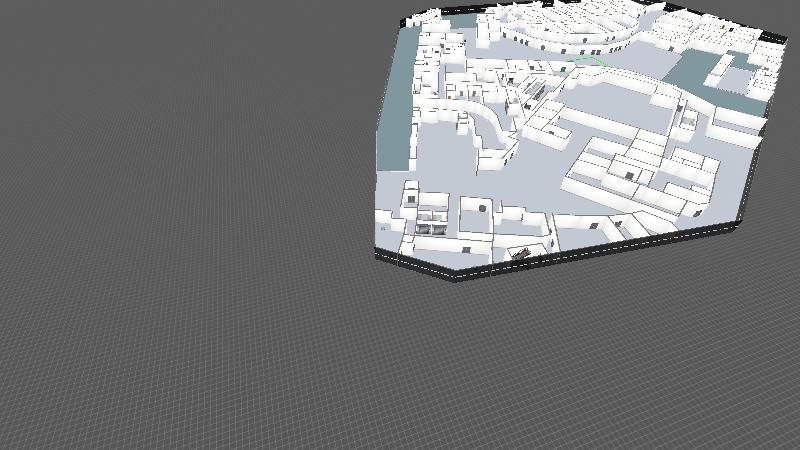Viewport: 800px width, 450px height.
Task: Click the dark marker at the right cluster's lower corner
Action: 698,212
